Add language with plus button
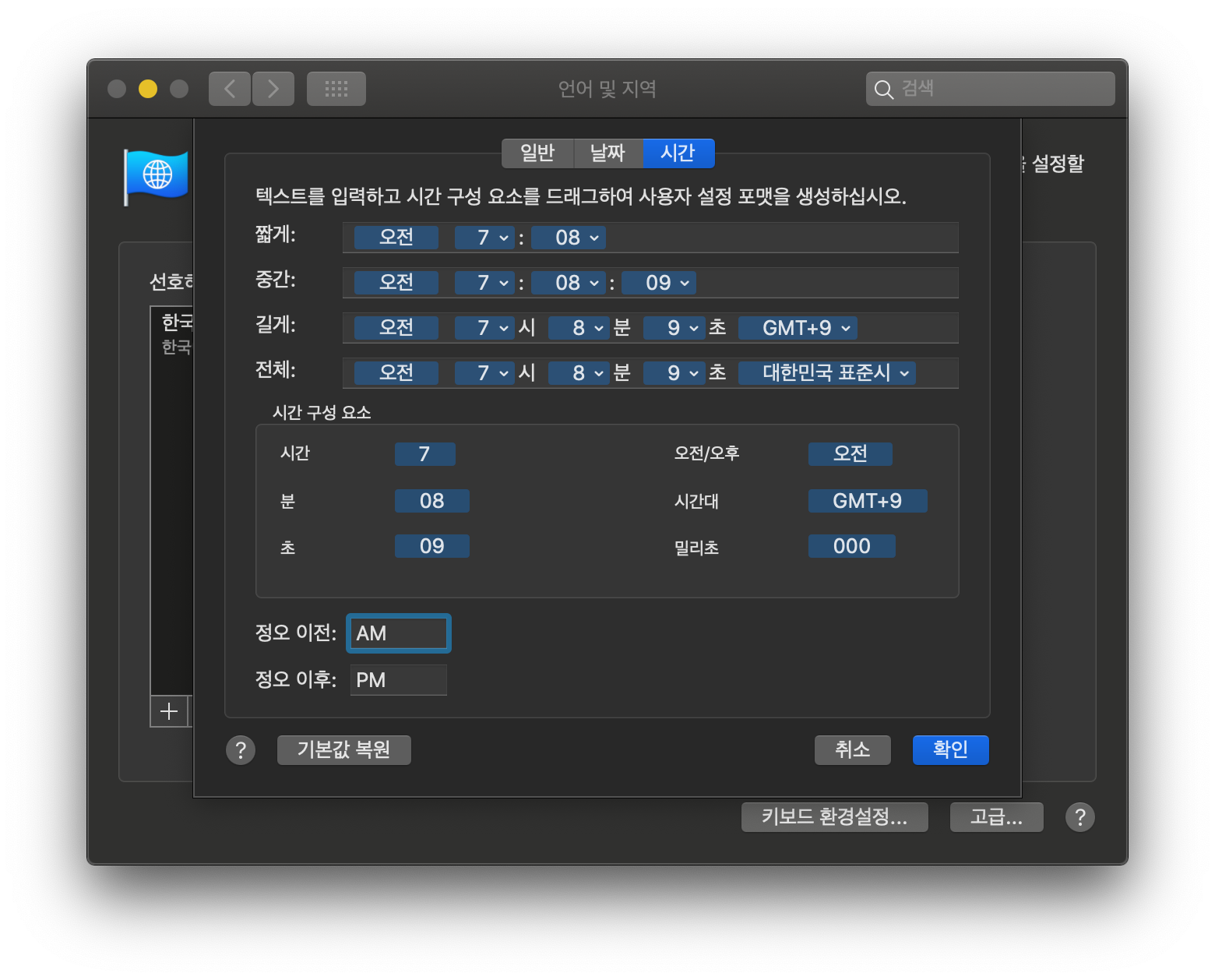 point(169,711)
